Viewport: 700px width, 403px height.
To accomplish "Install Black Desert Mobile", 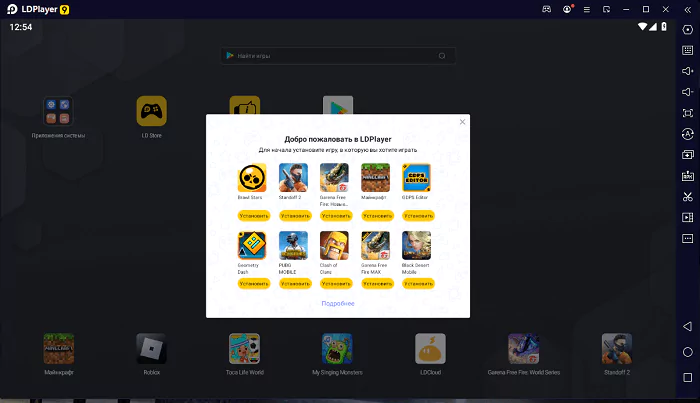I will pos(418,284).
